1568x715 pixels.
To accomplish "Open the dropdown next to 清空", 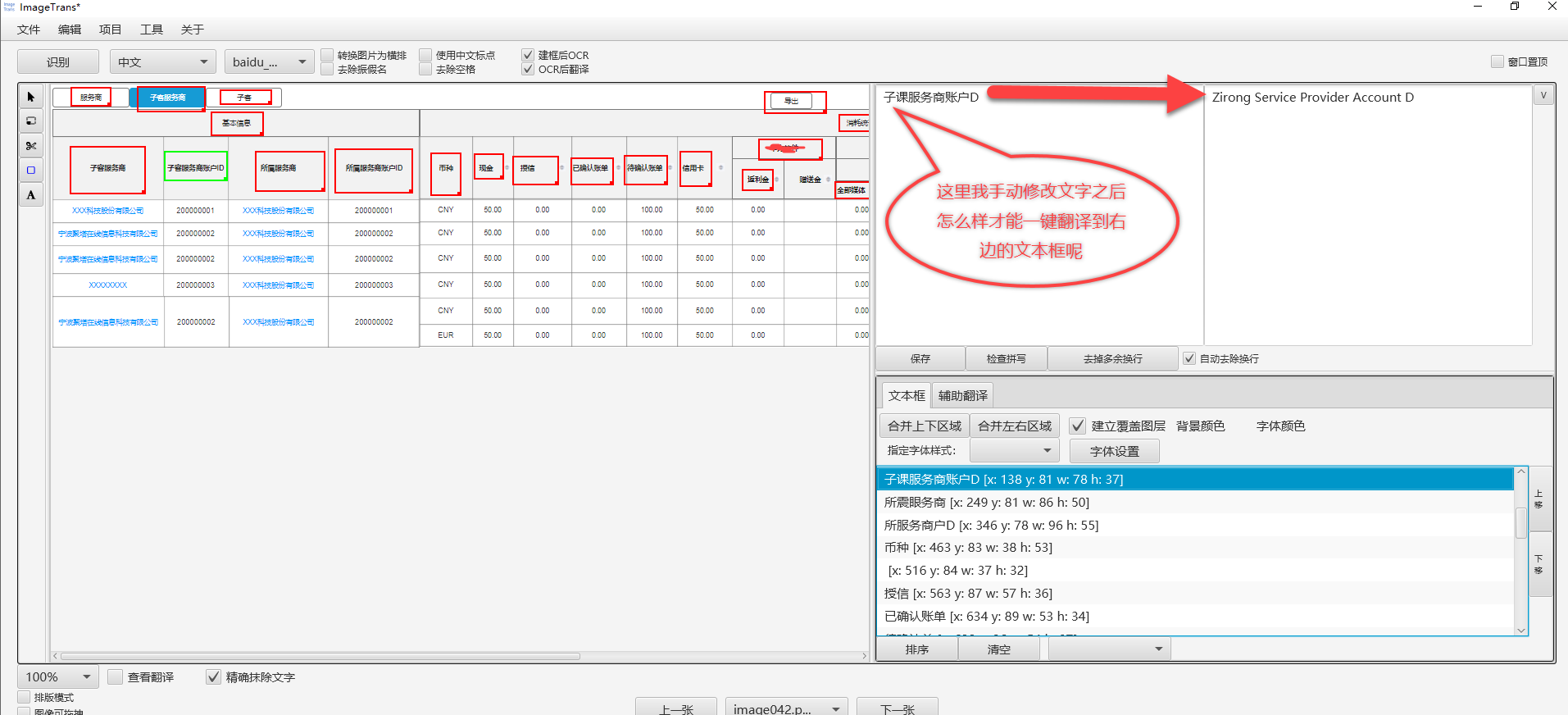I will coord(1110,649).
